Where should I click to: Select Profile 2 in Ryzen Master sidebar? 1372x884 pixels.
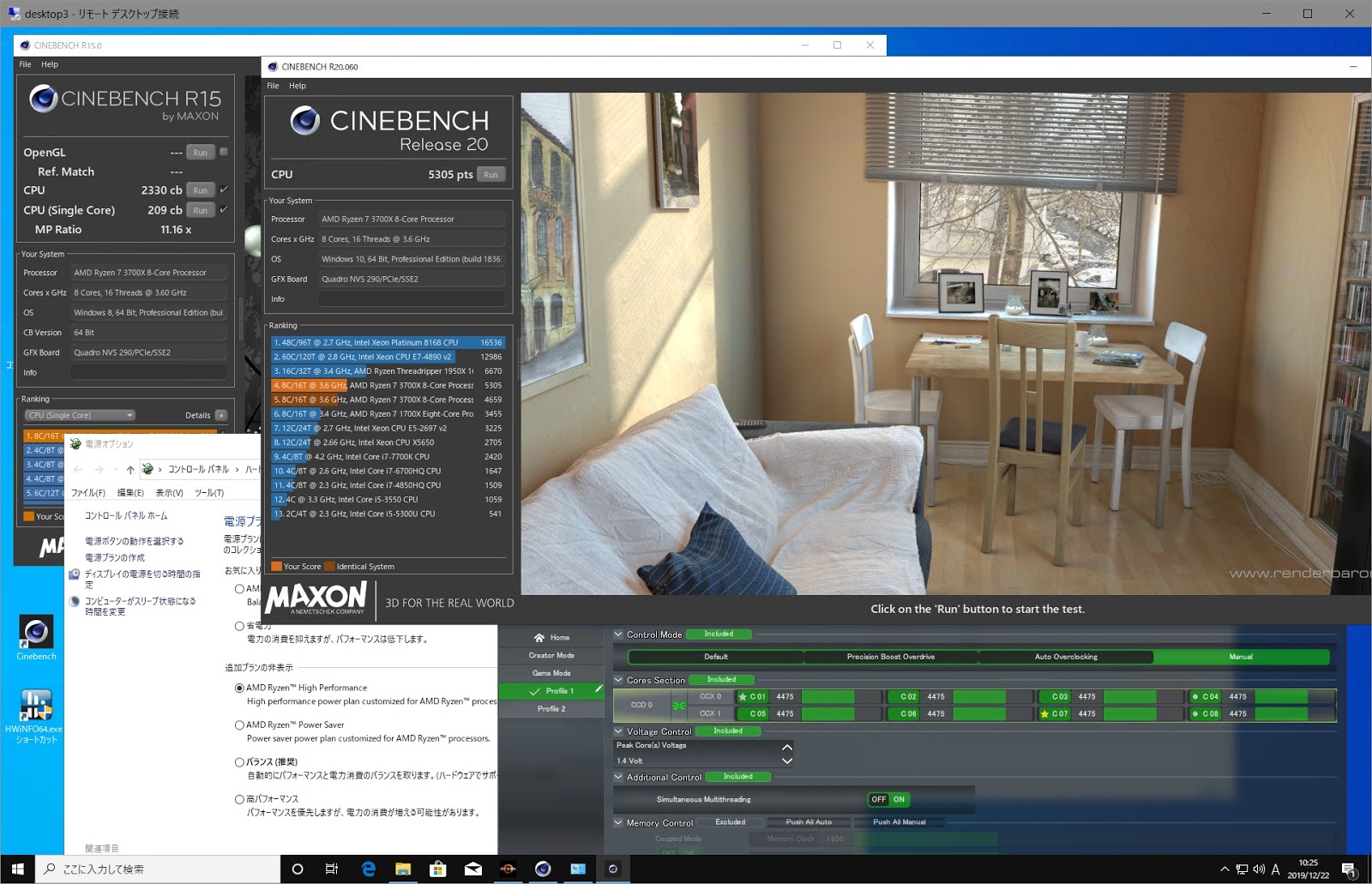(x=551, y=709)
